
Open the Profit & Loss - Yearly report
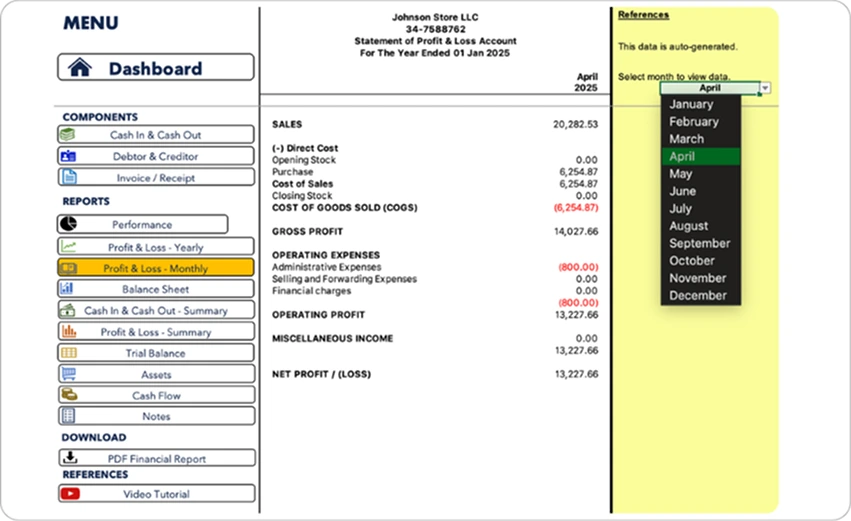[155, 247]
